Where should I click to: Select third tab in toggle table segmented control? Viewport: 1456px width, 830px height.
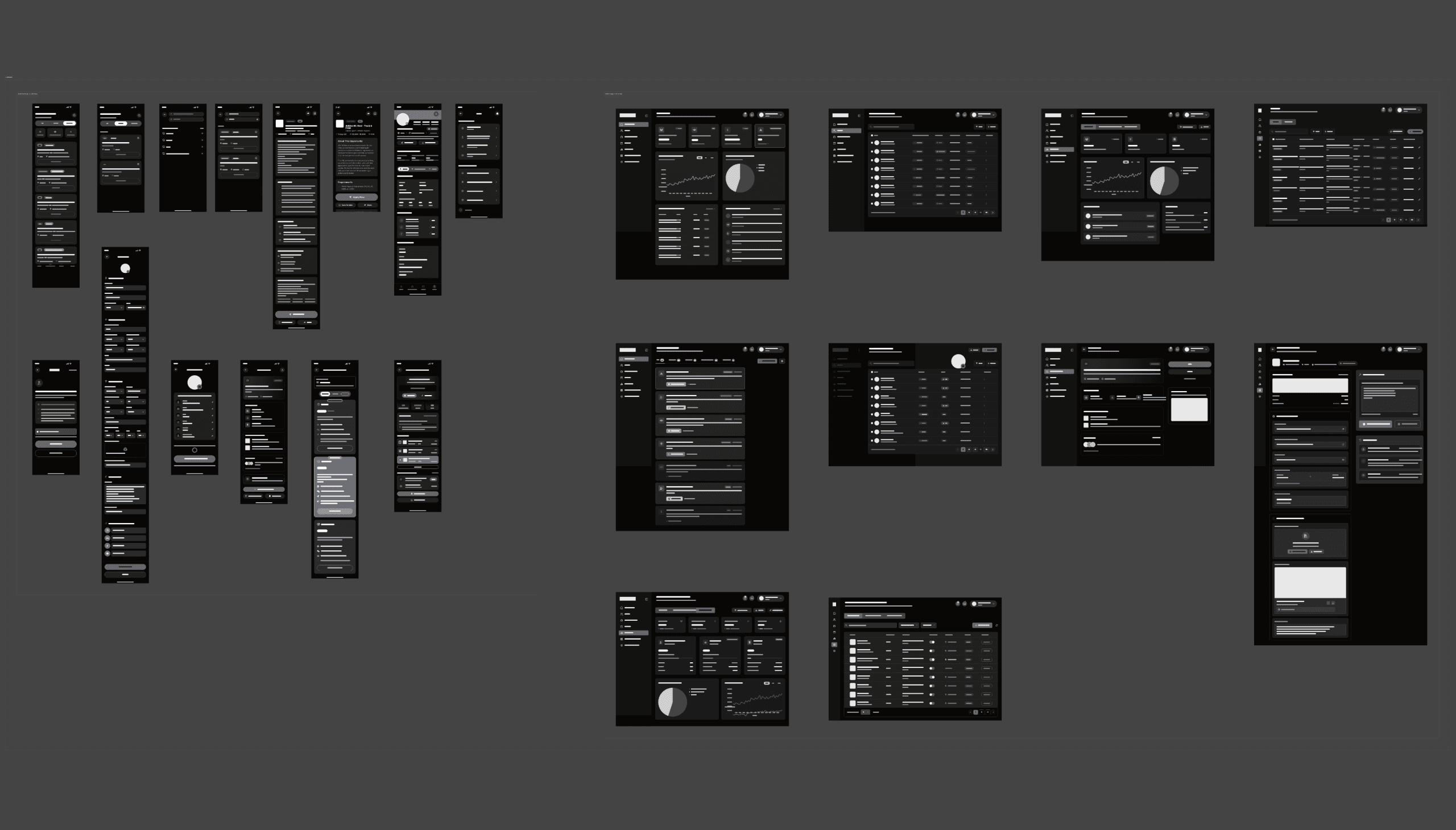point(895,616)
